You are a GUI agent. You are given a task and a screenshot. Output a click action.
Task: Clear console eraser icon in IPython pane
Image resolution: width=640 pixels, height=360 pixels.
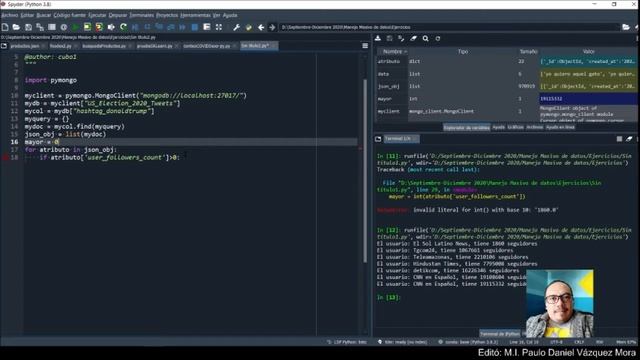click(629, 139)
